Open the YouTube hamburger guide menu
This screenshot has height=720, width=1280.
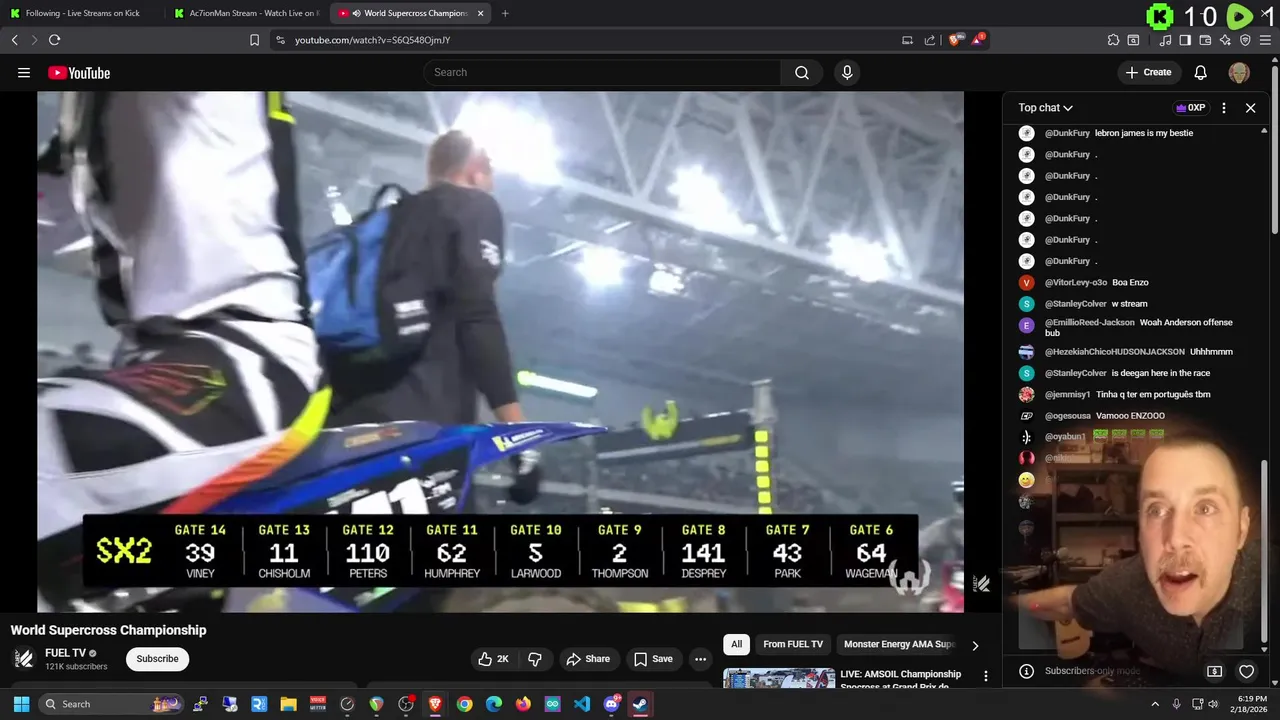(x=24, y=73)
